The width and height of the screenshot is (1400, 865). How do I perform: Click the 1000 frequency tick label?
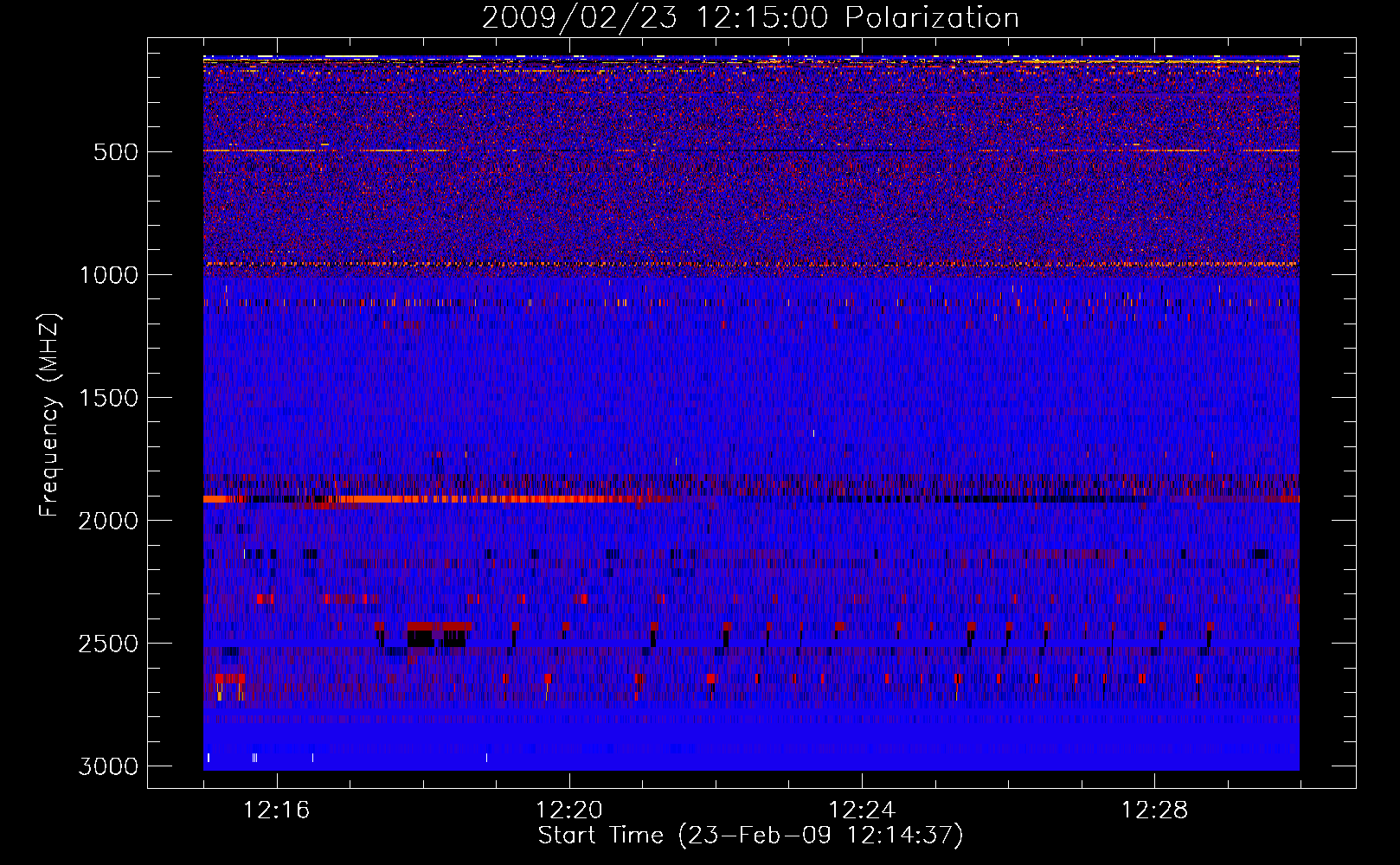pyautogui.click(x=108, y=275)
